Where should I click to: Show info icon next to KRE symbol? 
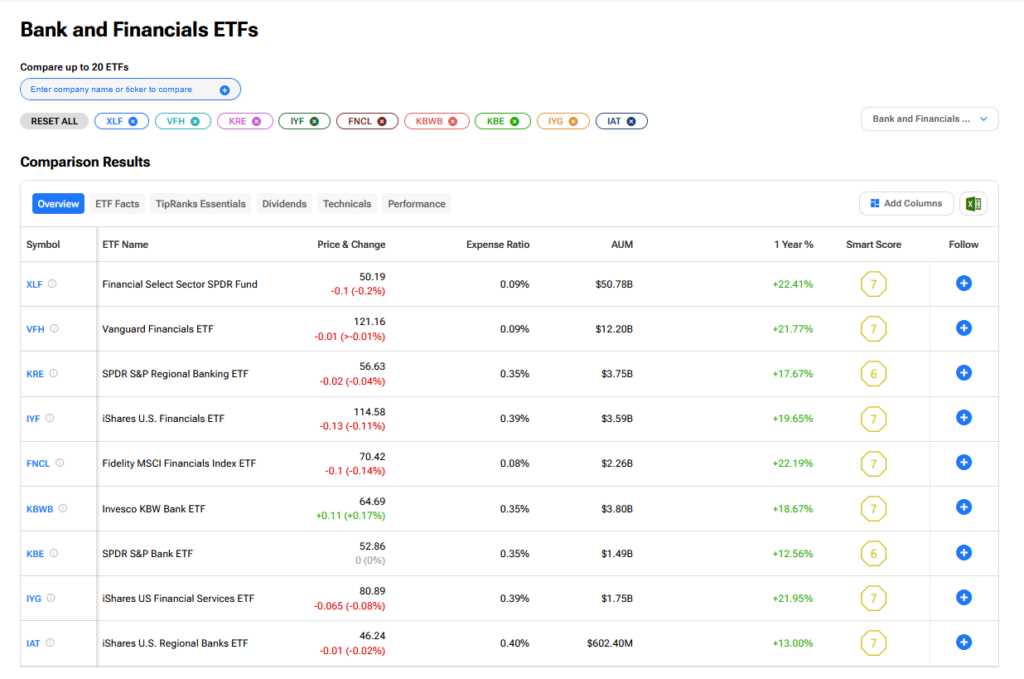pos(54,373)
